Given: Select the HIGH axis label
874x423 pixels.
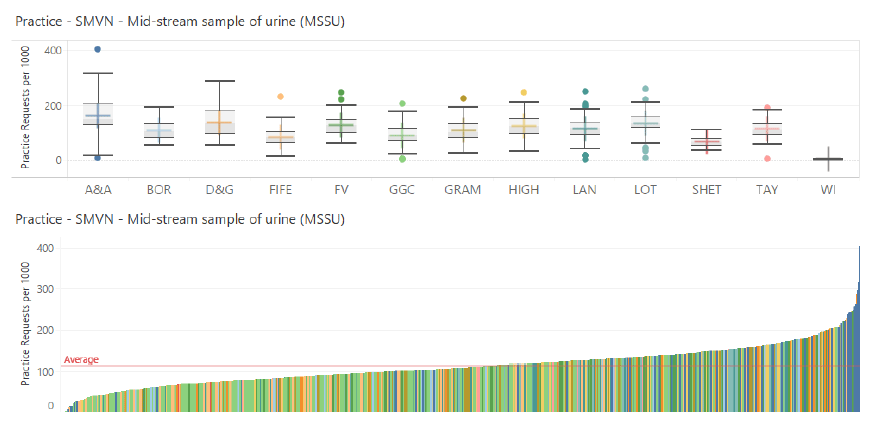Looking at the screenshot, I should (524, 190).
